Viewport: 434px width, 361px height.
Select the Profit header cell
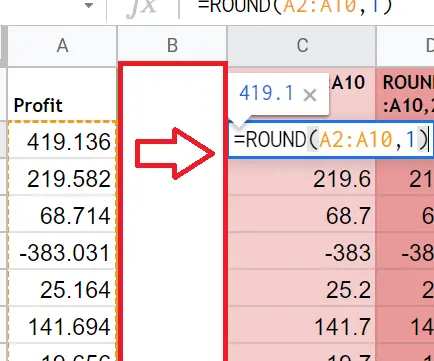[62, 94]
